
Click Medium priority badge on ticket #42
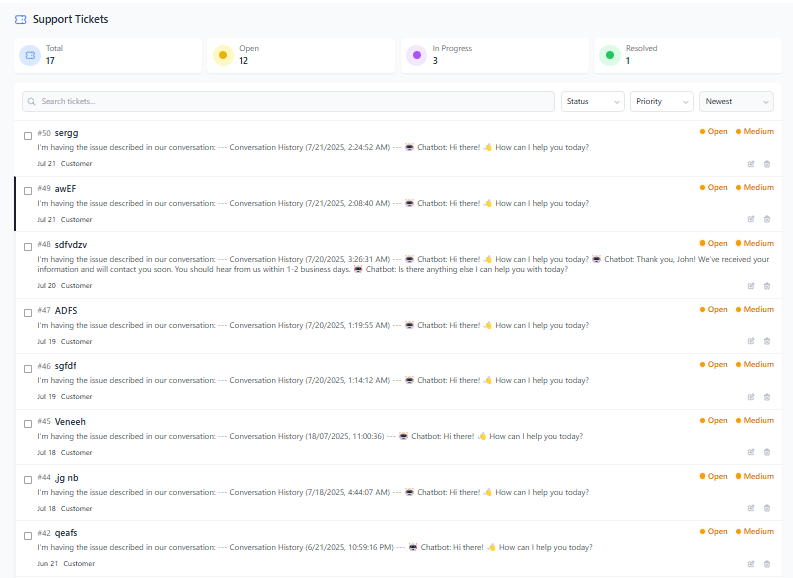(755, 531)
